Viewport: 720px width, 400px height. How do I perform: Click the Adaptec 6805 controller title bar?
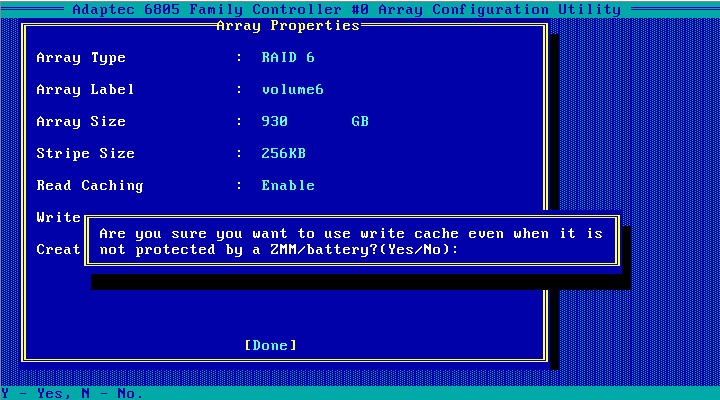click(x=346, y=9)
